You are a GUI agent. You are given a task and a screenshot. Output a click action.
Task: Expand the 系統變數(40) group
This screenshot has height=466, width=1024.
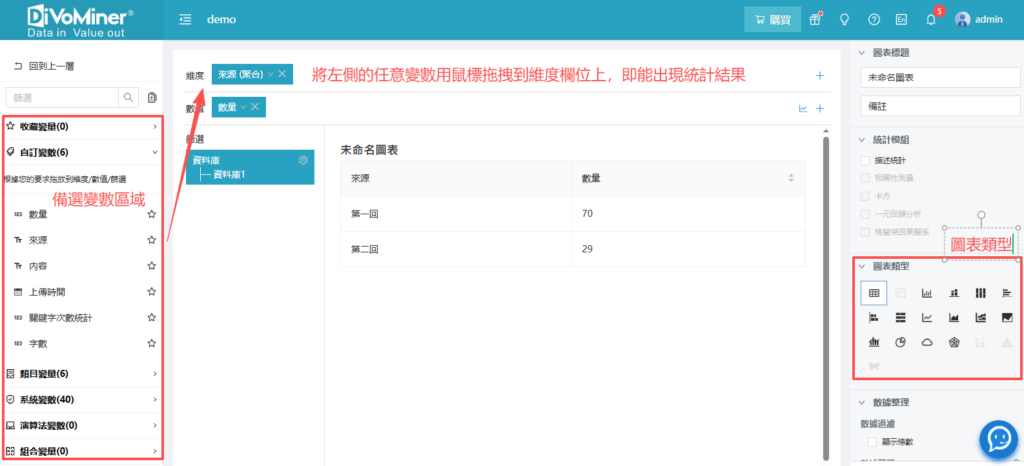tap(82, 399)
